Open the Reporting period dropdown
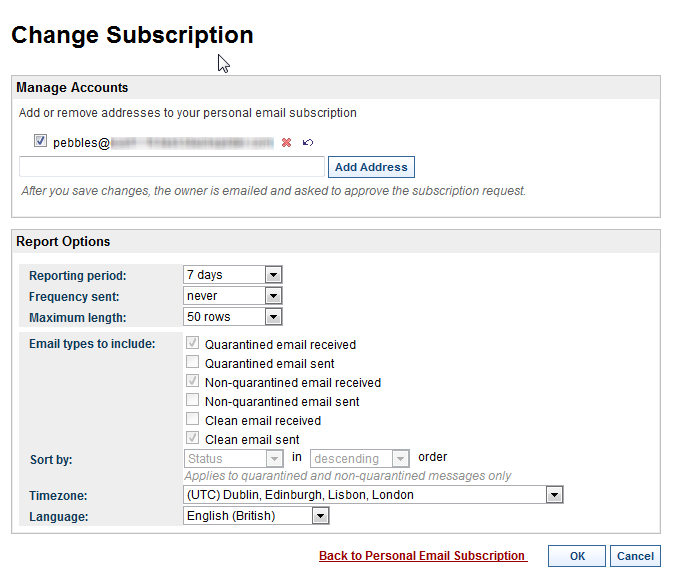Viewport: 674px width, 576px height. point(233,275)
